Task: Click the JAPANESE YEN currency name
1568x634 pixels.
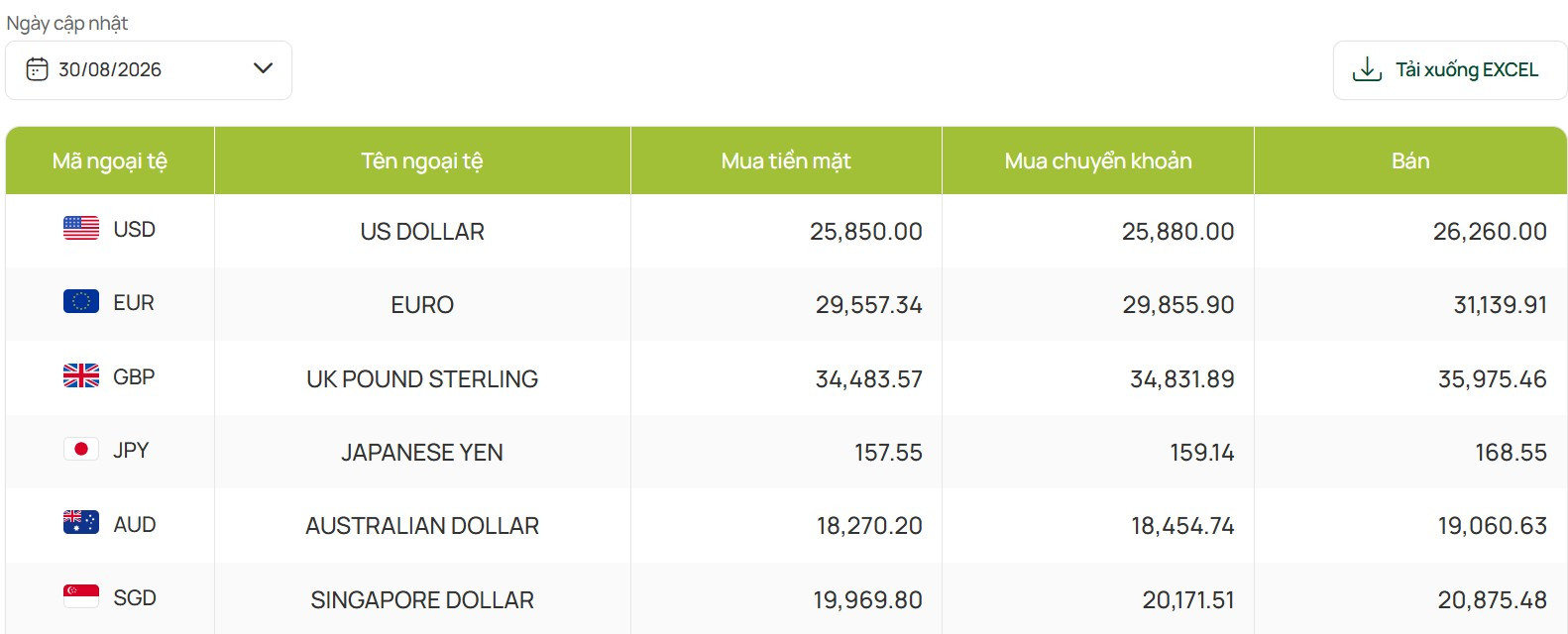Action: pos(422,453)
